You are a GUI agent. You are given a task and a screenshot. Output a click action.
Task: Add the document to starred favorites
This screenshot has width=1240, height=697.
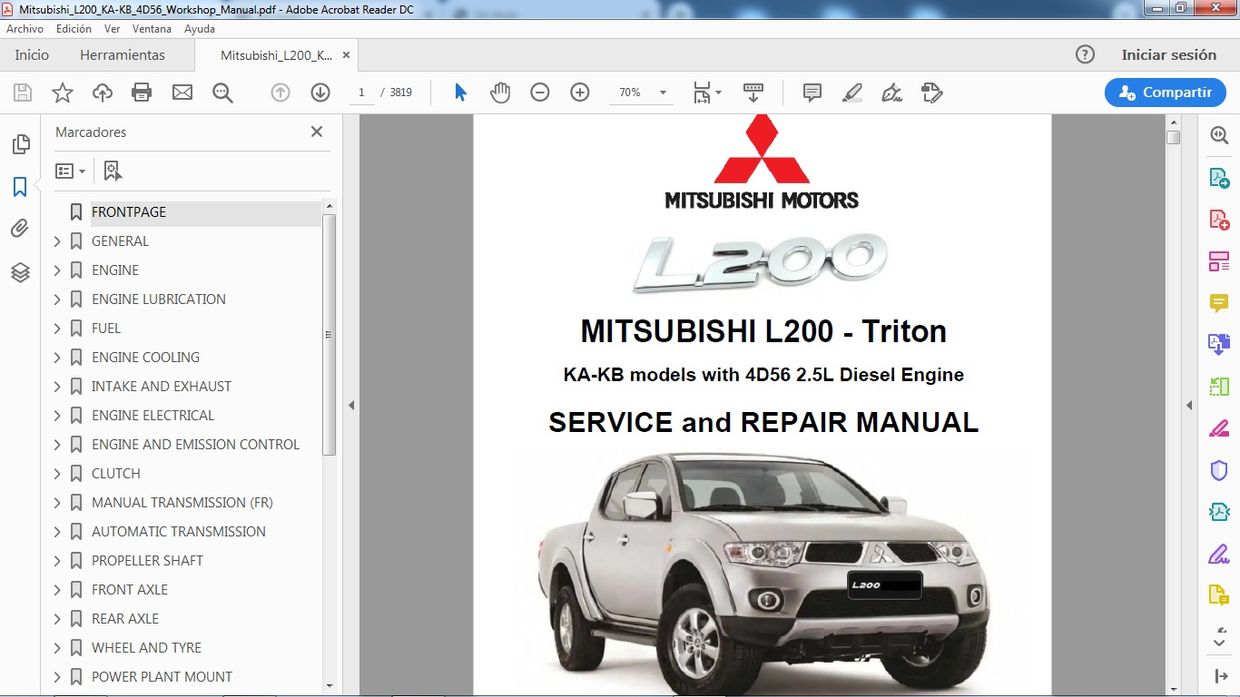(62, 93)
